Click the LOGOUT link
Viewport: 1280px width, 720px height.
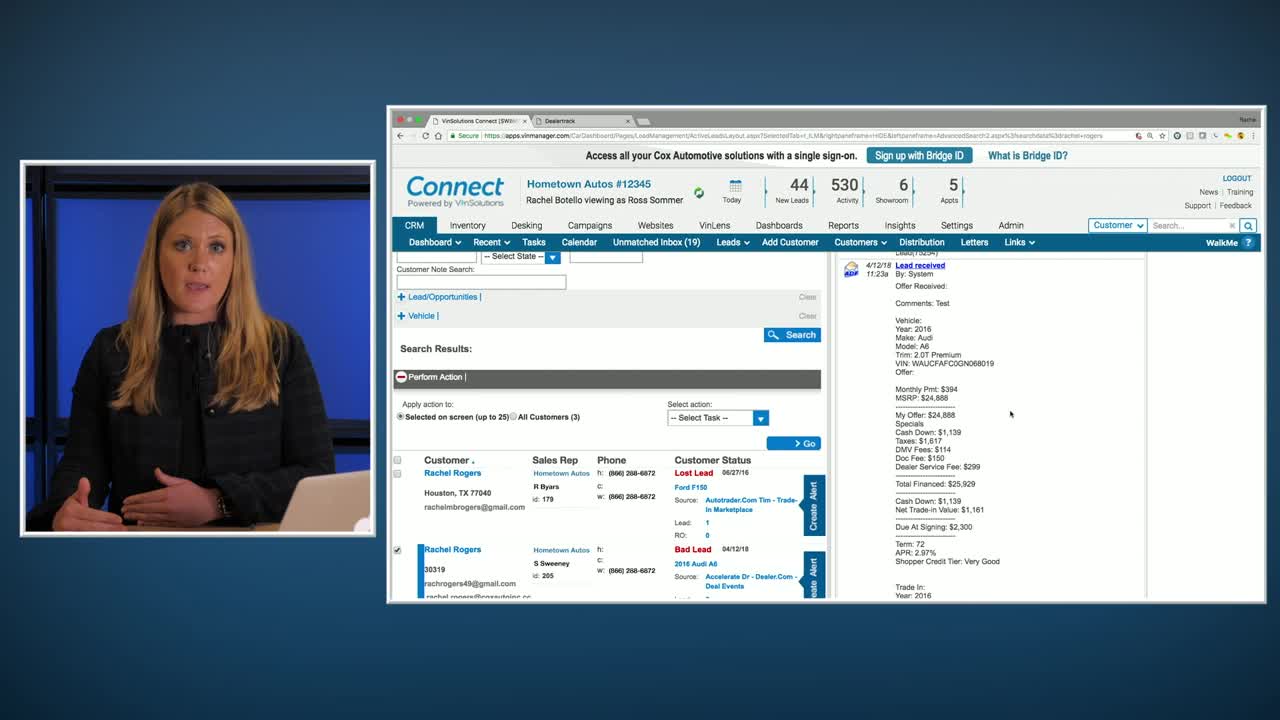click(x=1237, y=179)
